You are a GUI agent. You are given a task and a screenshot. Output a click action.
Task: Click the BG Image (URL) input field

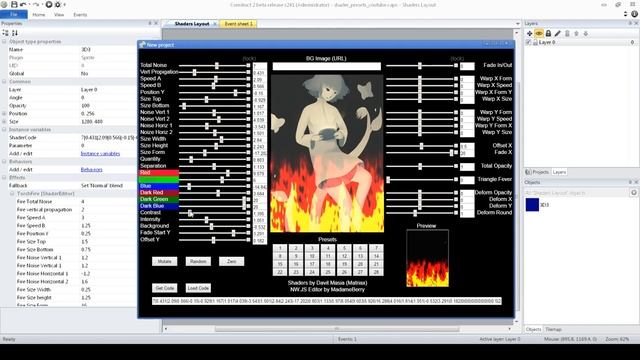coord(327,66)
